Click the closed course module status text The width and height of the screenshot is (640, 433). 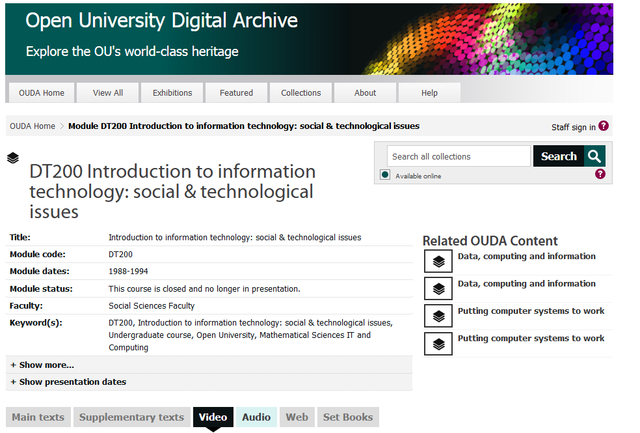coord(204,289)
